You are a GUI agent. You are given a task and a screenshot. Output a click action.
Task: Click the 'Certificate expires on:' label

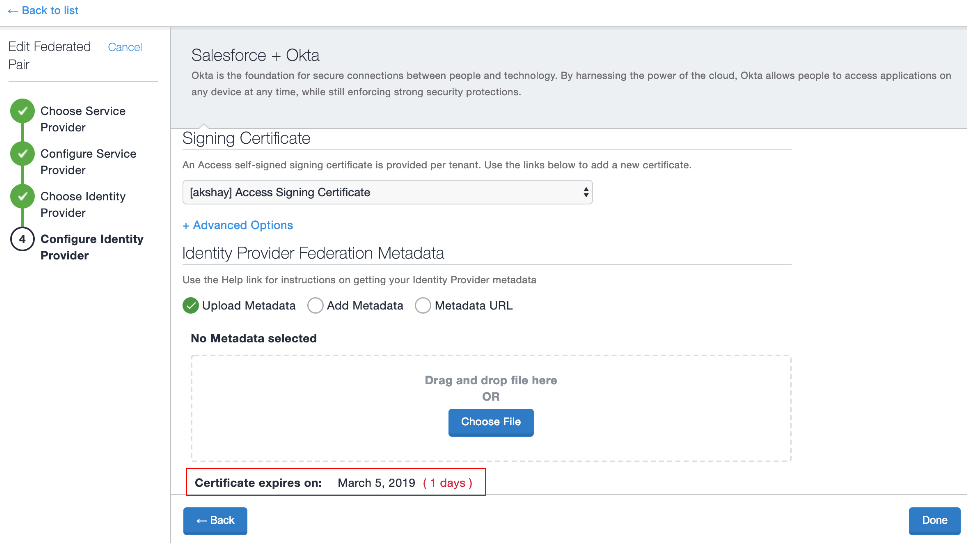(258, 483)
